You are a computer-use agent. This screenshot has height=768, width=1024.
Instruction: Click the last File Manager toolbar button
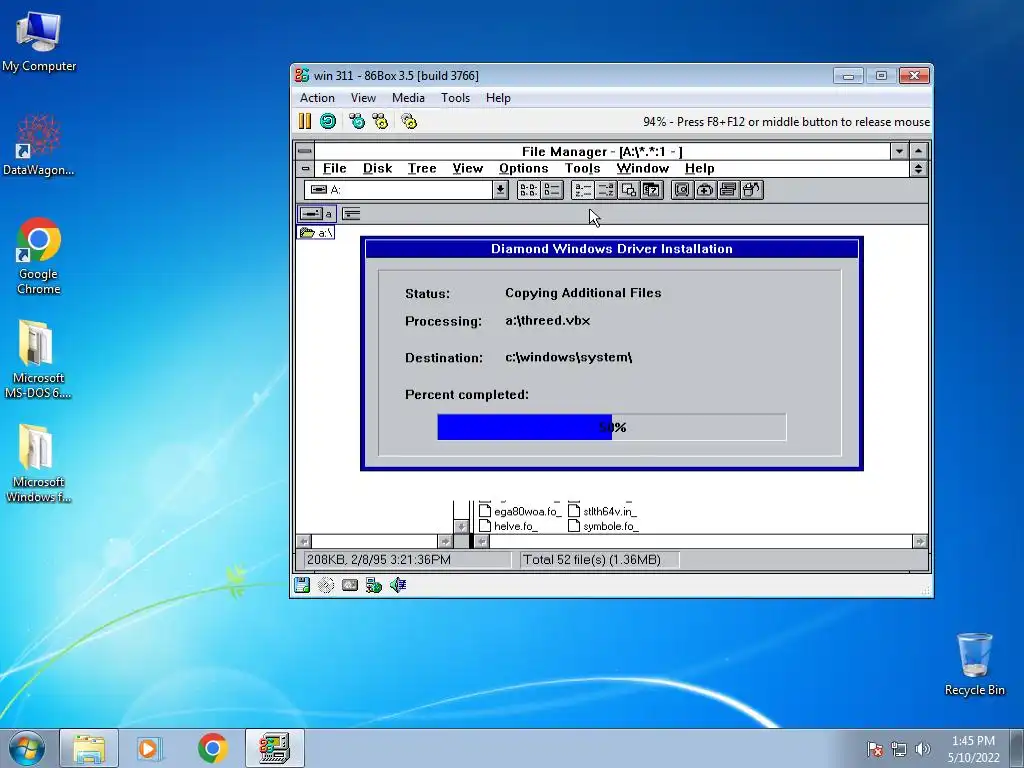point(752,190)
